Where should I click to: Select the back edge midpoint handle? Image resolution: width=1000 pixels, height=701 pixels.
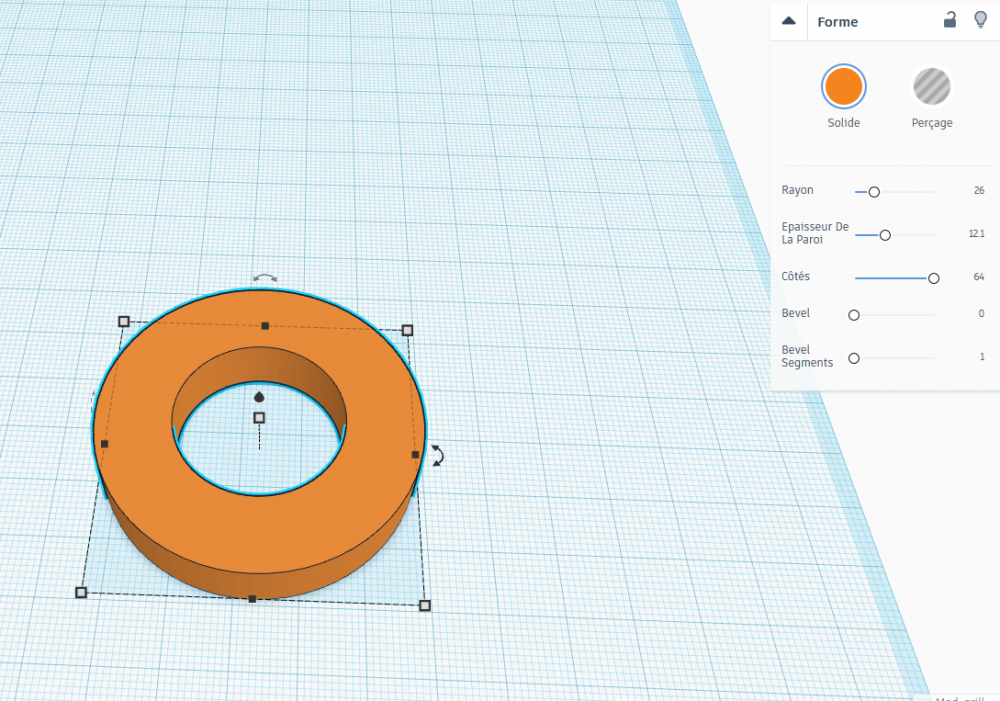[265, 326]
